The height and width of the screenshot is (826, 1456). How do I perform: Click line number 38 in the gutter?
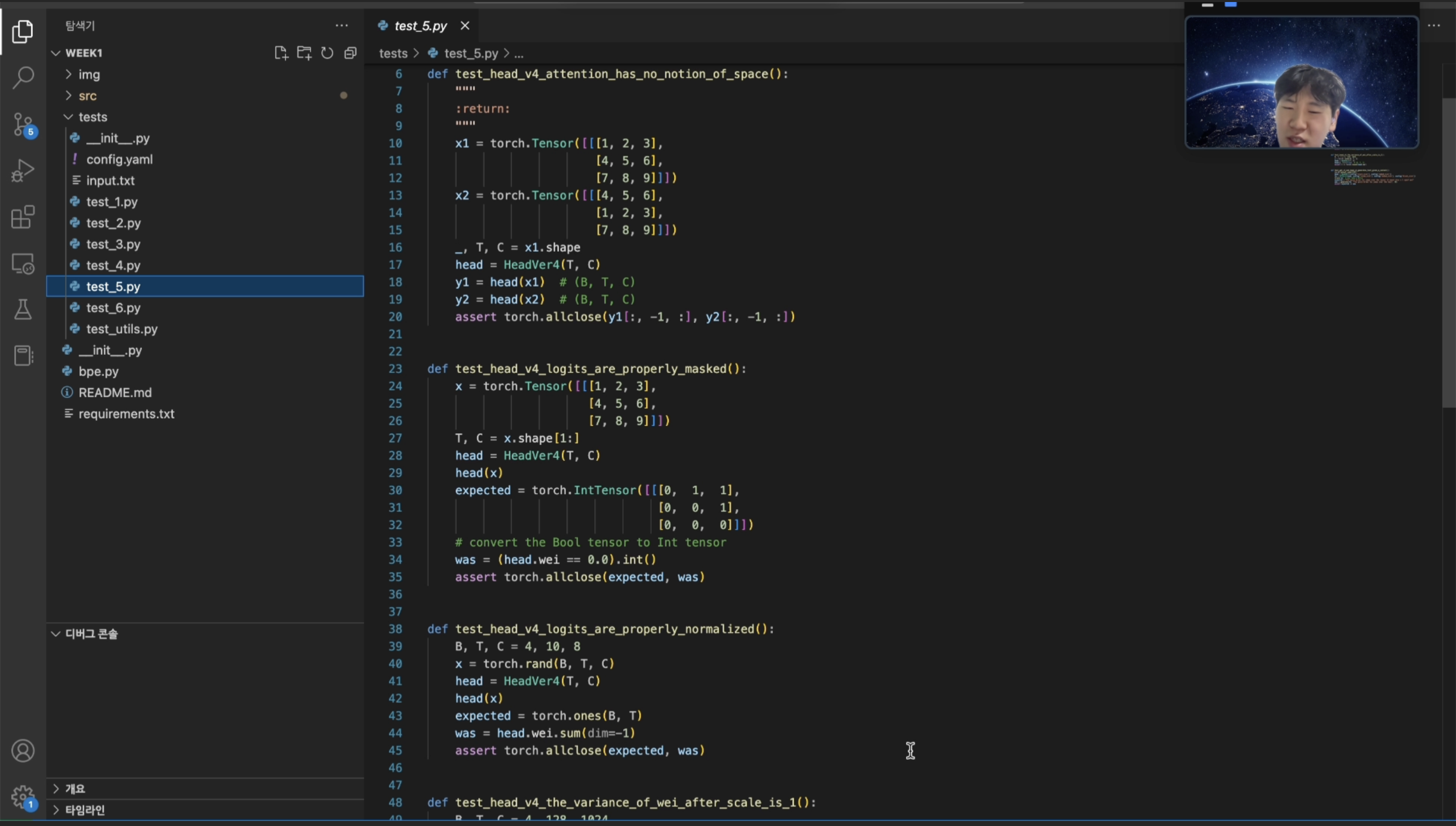pyautogui.click(x=395, y=629)
